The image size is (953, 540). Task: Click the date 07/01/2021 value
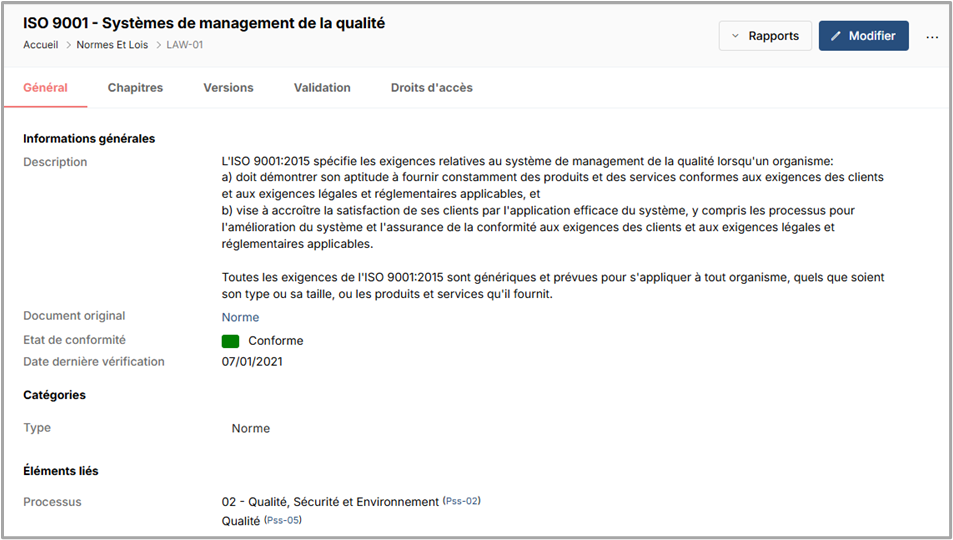point(252,362)
